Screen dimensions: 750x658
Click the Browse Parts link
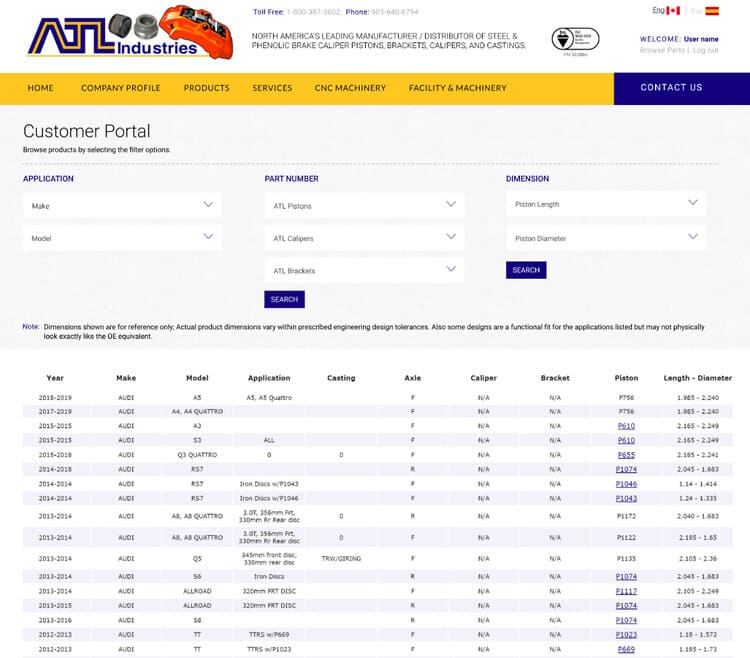pyautogui.click(x=662, y=50)
